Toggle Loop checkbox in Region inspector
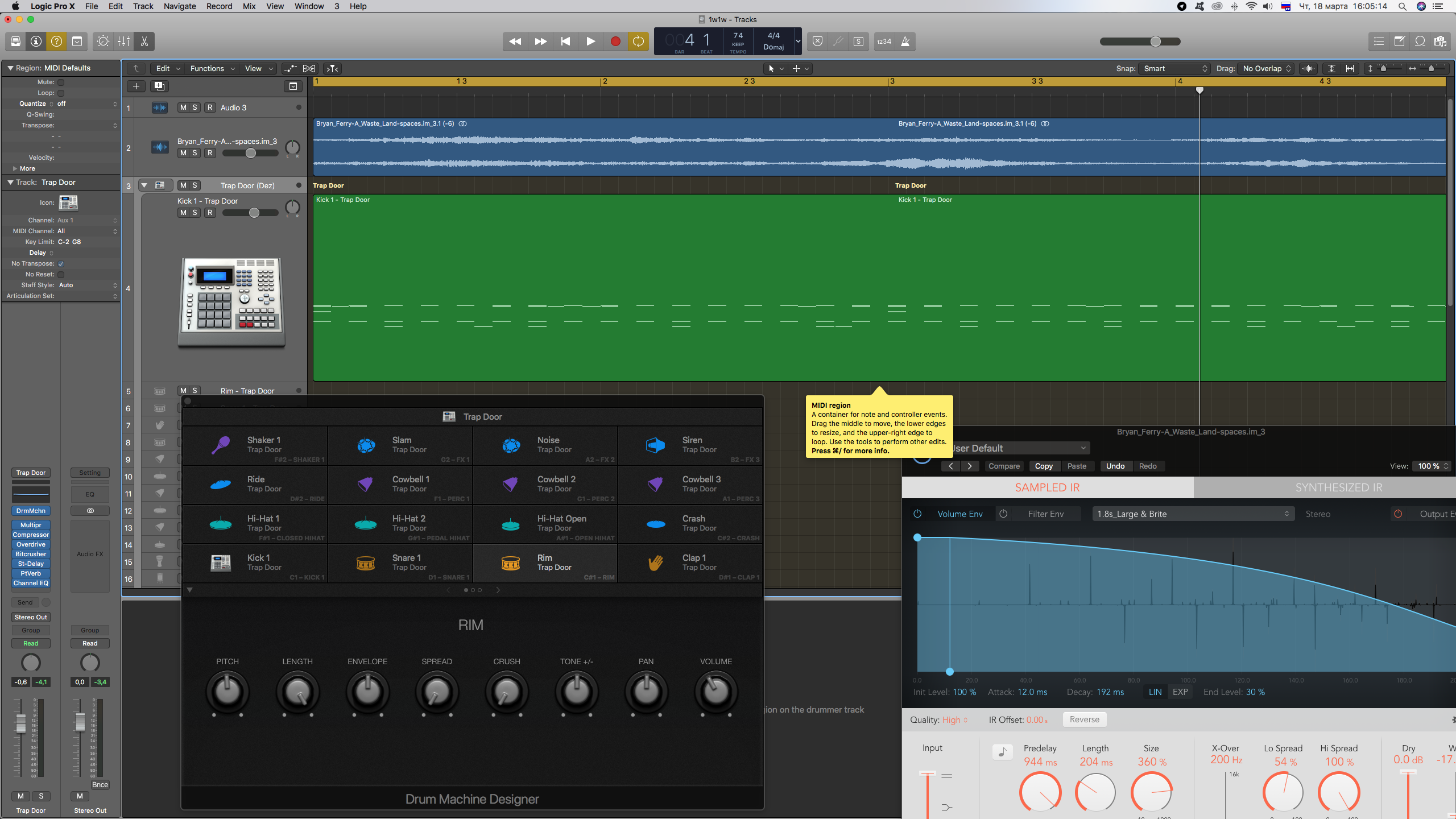This screenshot has width=1456, height=819. pyautogui.click(x=61, y=93)
